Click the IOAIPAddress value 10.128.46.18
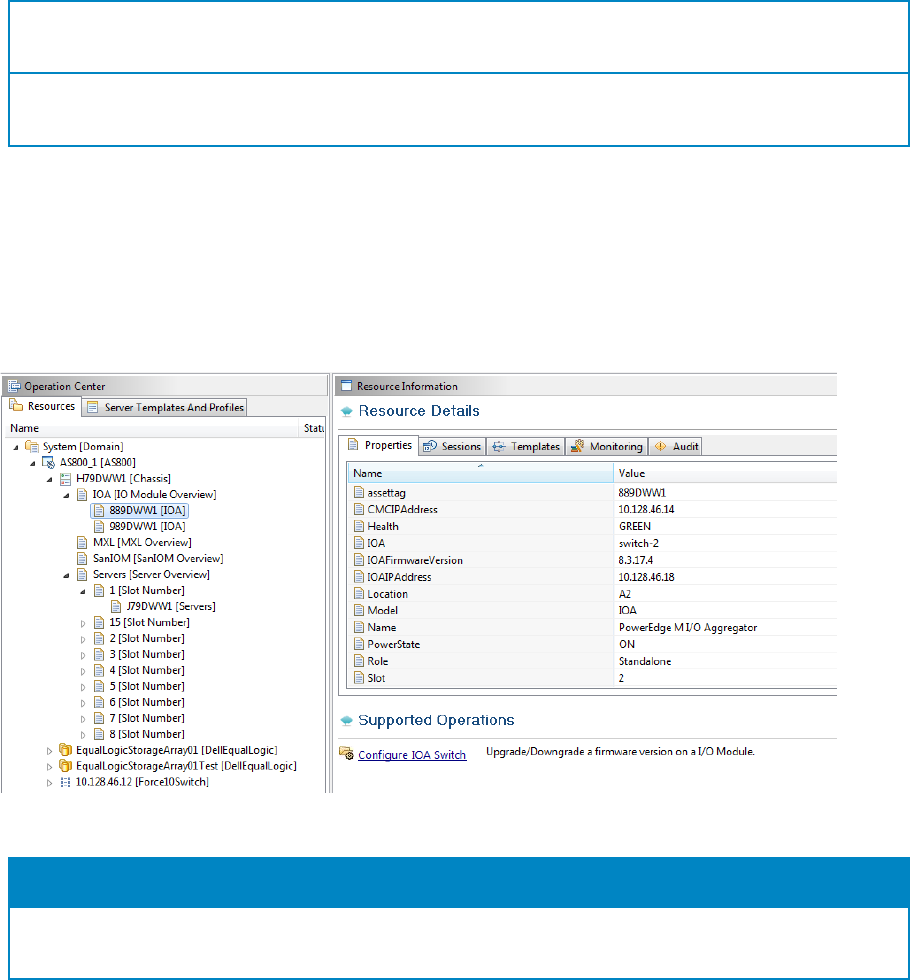Image resolution: width=910 pixels, height=980 pixels. coord(646,577)
